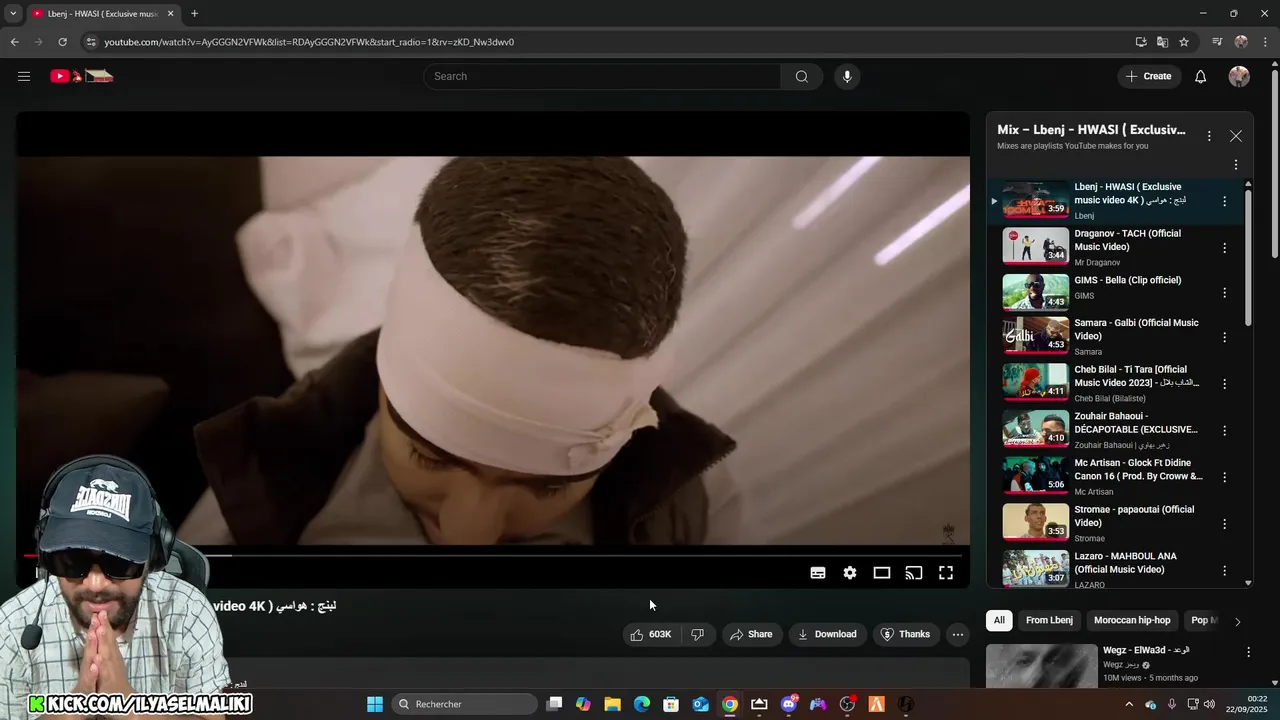Image resolution: width=1280 pixels, height=720 pixels.
Task: Select the All filter chip
Action: 998,620
